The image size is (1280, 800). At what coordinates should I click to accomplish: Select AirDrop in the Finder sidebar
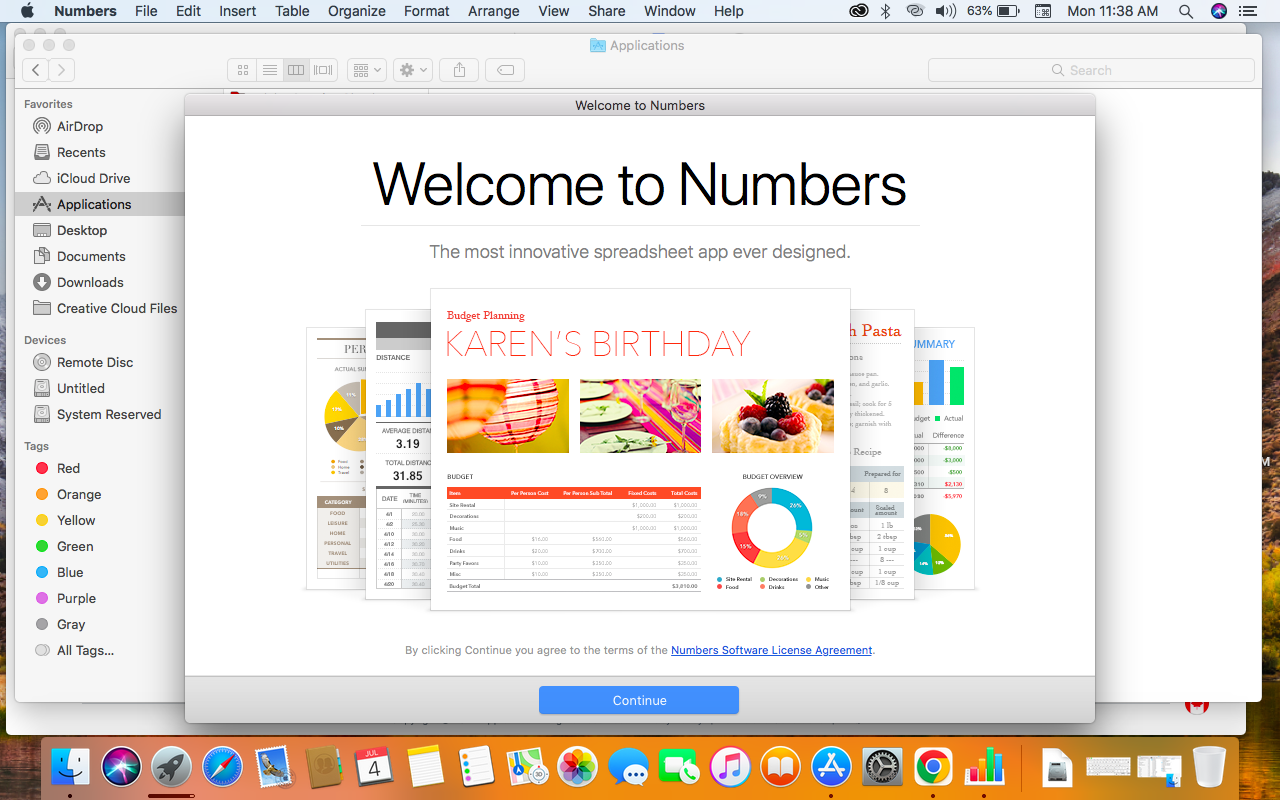point(79,126)
